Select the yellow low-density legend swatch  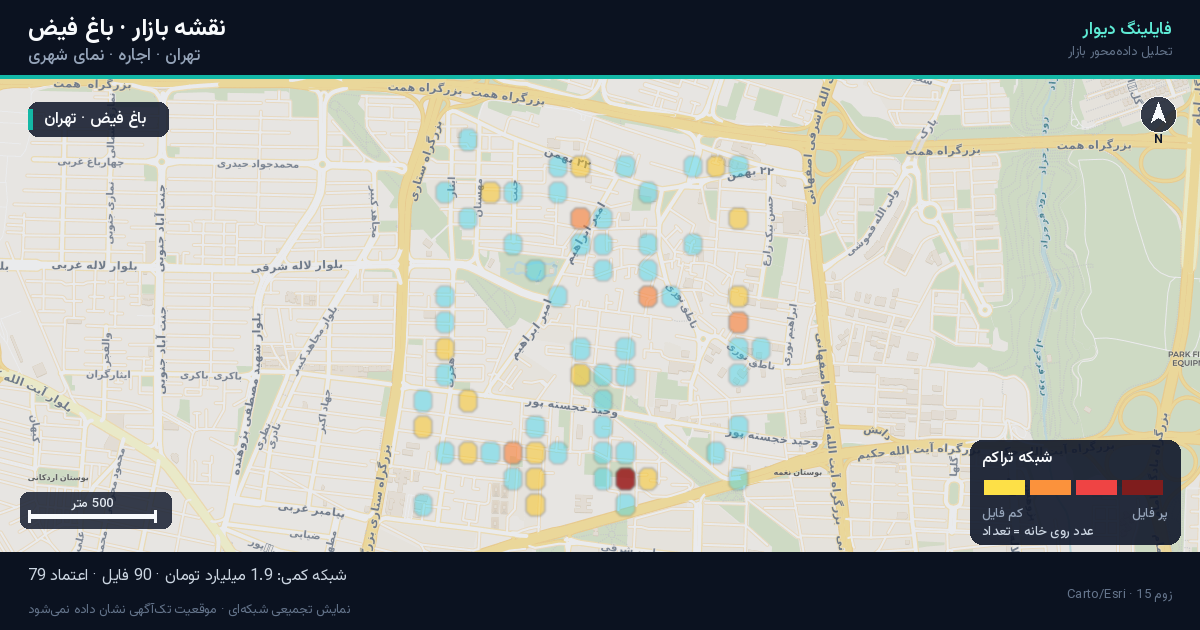click(1004, 488)
